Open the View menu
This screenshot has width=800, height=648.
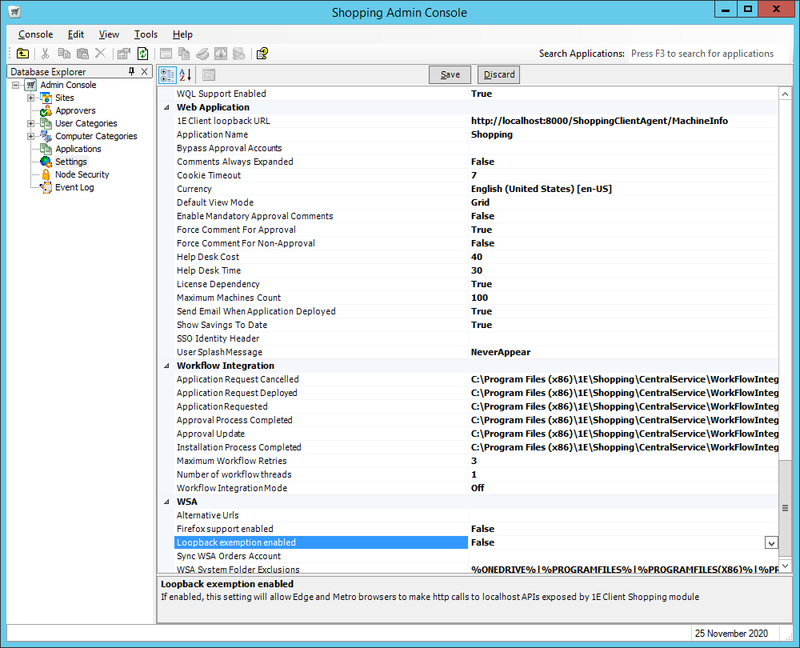(x=109, y=35)
